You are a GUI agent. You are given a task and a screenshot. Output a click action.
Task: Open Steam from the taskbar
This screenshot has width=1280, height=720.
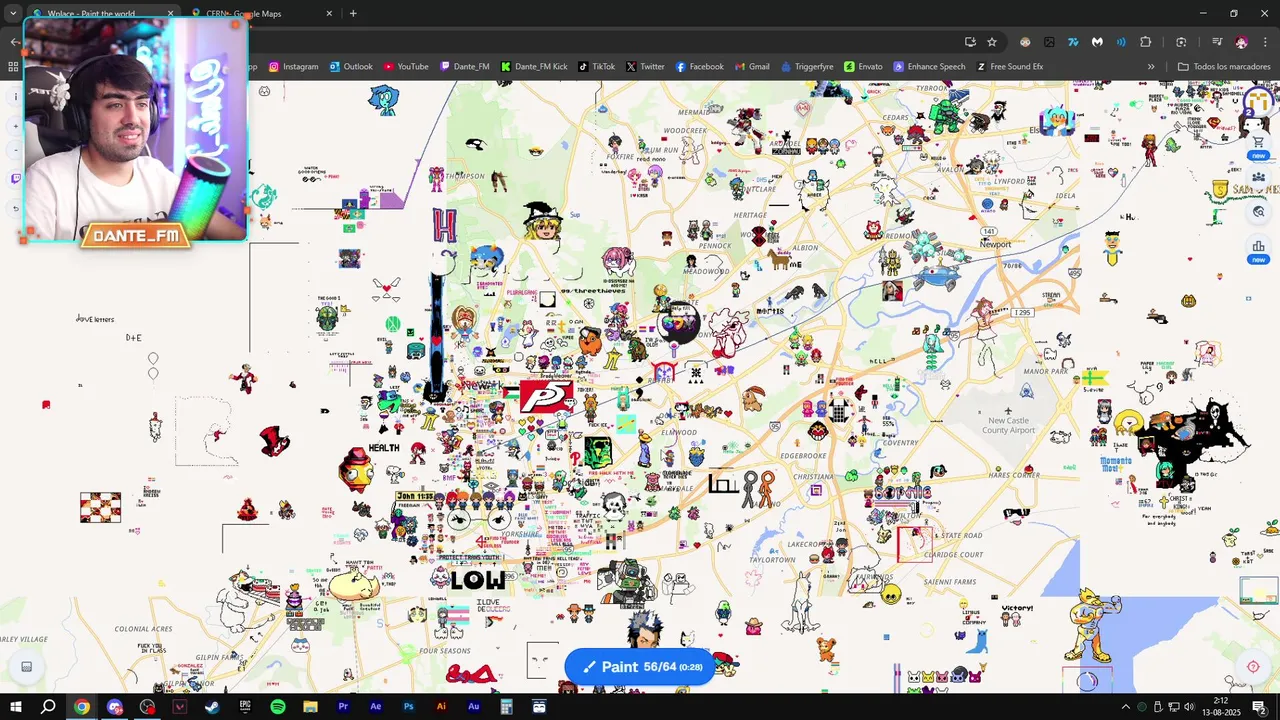tap(212, 707)
